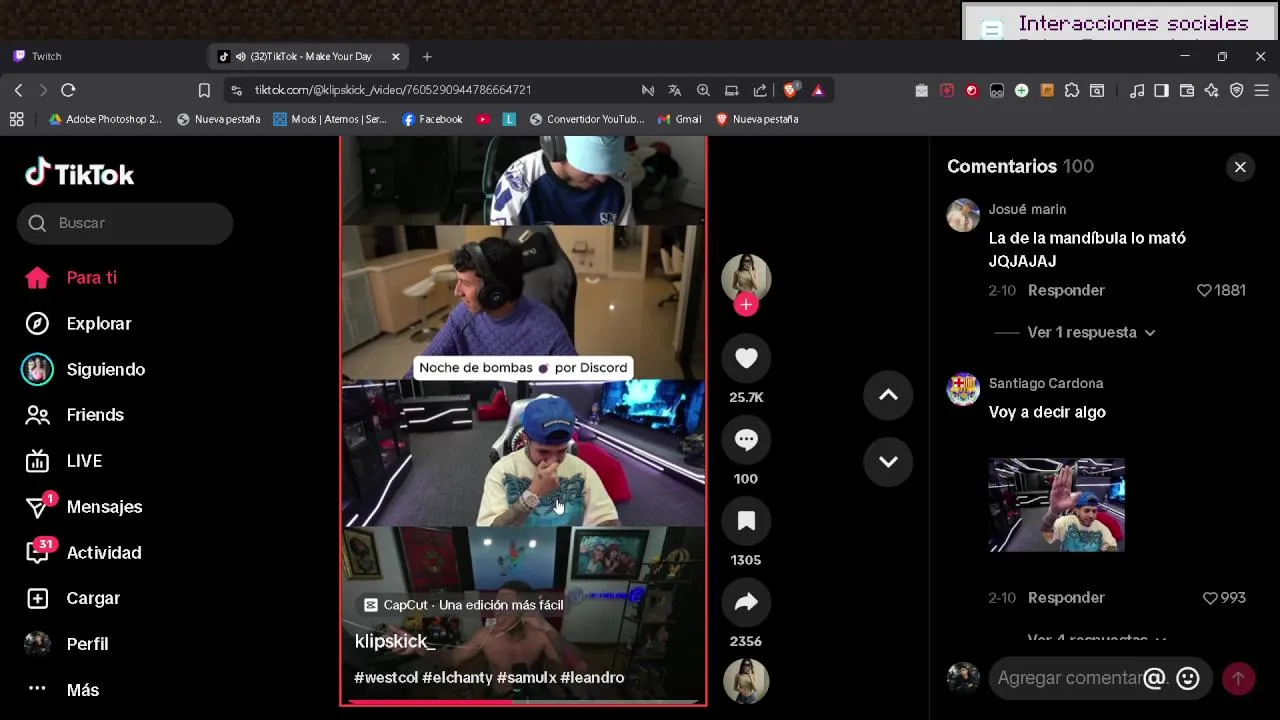Click the video progress bar
The image size is (1280, 720).
(x=523, y=702)
